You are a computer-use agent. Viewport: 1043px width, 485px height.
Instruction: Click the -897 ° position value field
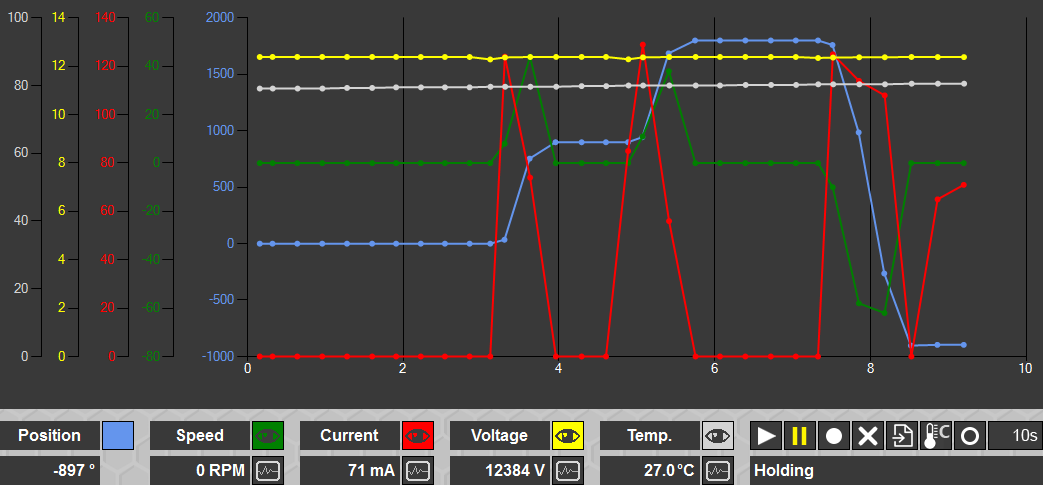[49, 469]
